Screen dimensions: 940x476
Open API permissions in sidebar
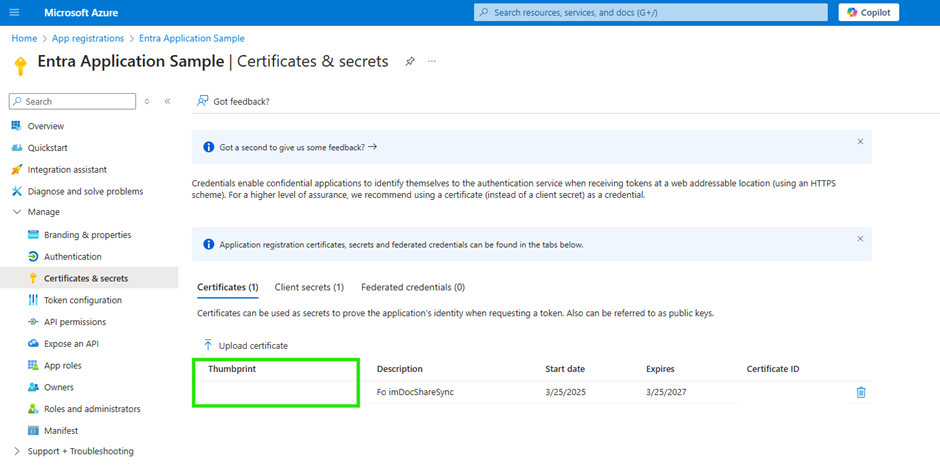tap(75, 322)
